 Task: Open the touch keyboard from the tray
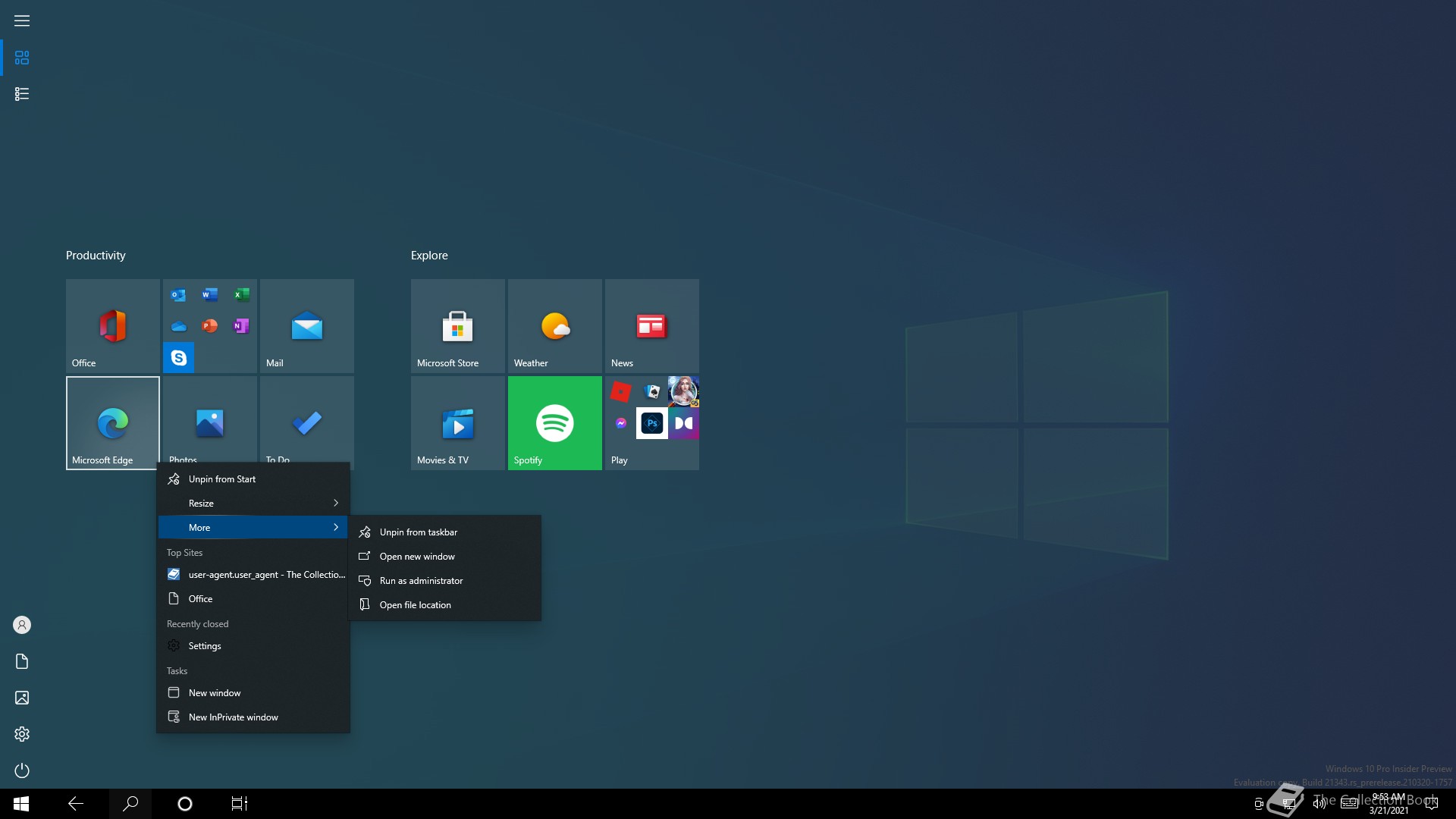tap(1350, 804)
